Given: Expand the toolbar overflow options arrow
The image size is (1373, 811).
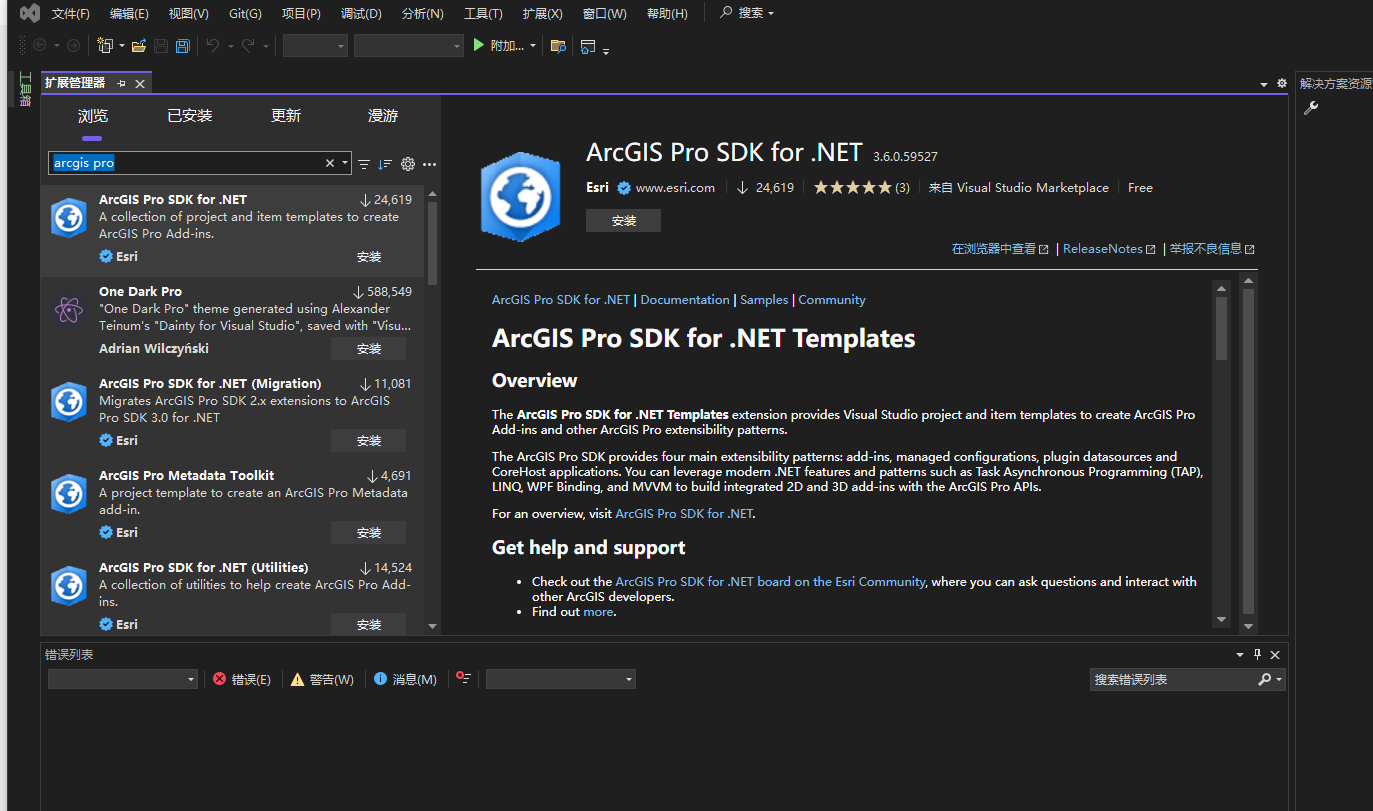Looking at the screenshot, I should coord(606,50).
